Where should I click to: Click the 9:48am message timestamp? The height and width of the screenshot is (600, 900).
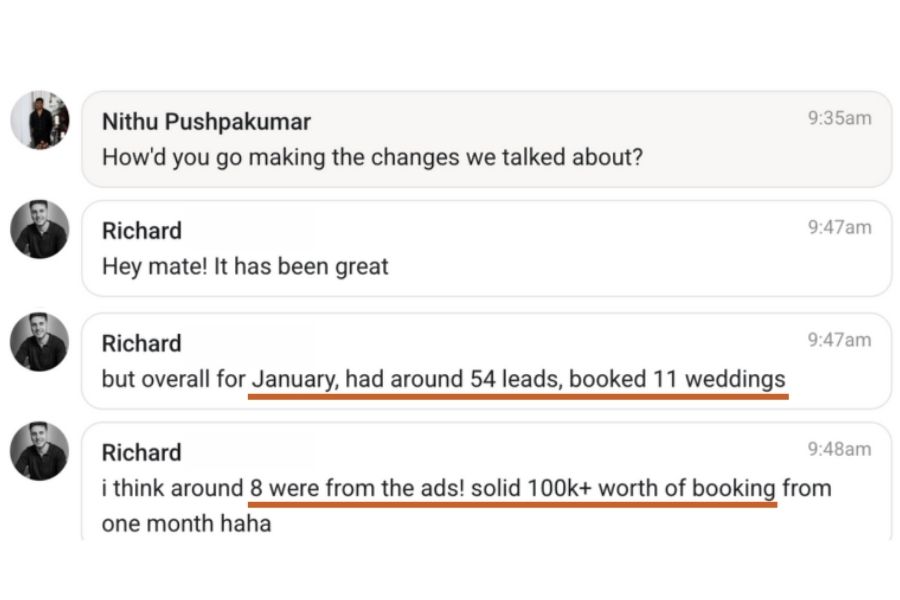840,449
